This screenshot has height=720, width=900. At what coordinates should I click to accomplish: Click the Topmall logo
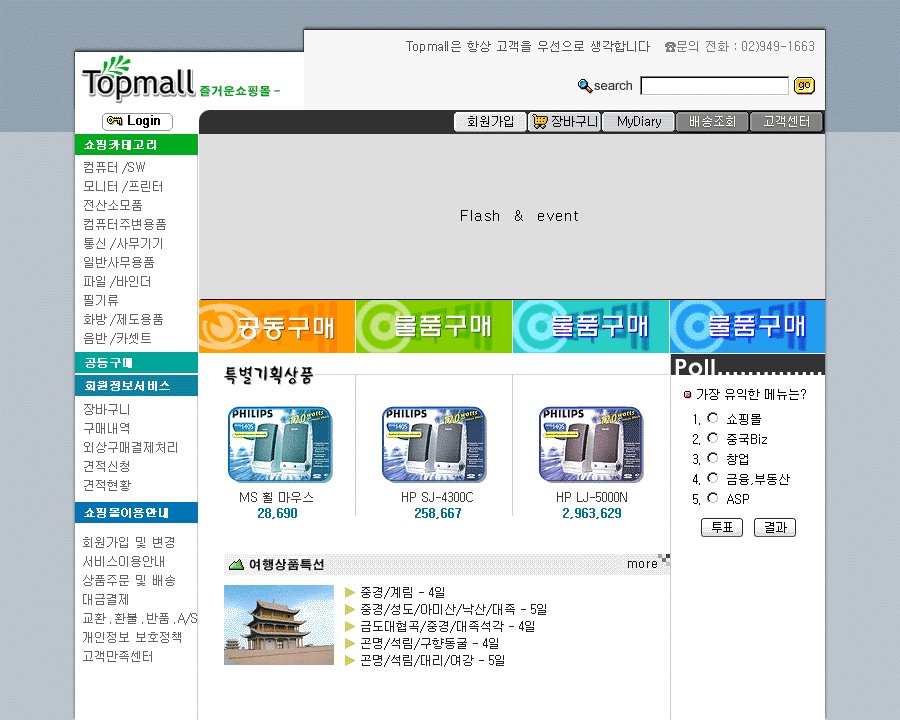tap(138, 80)
